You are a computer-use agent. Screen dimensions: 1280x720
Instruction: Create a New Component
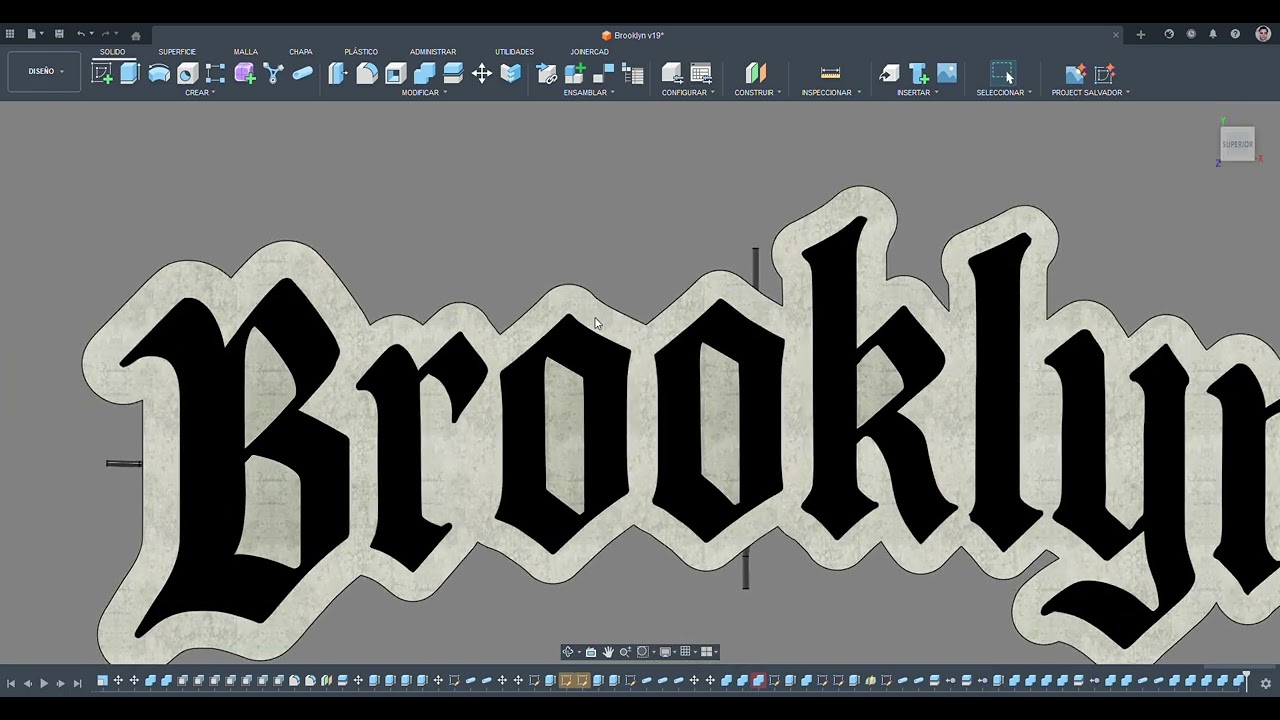[575, 73]
